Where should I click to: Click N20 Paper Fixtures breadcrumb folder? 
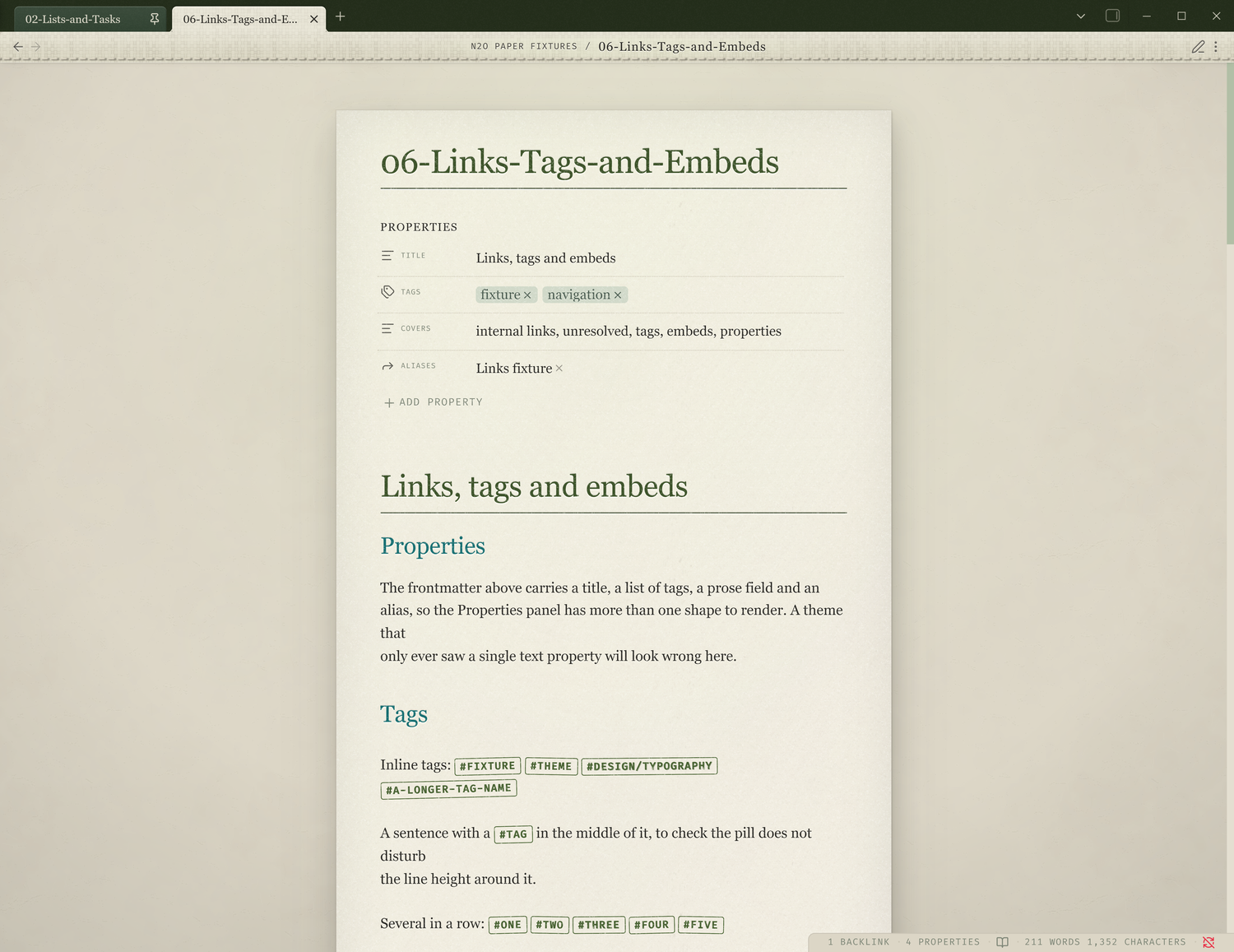[x=524, y=46]
